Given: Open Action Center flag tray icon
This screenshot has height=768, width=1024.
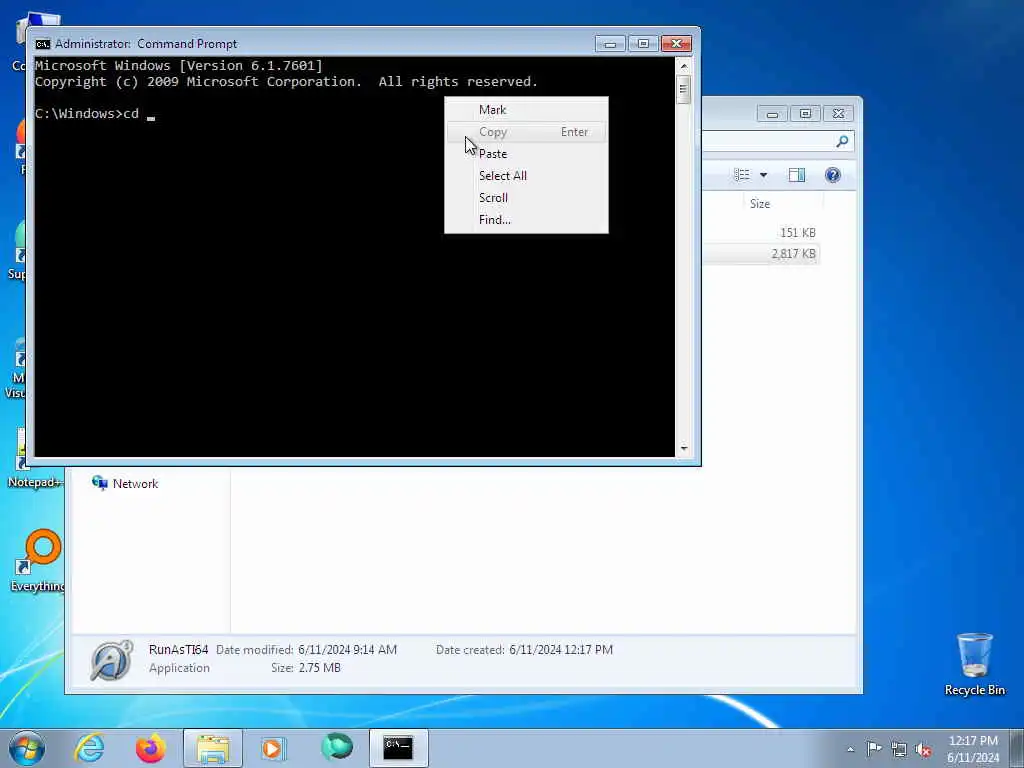Looking at the screenshot, I should click(x=874, y=748).
